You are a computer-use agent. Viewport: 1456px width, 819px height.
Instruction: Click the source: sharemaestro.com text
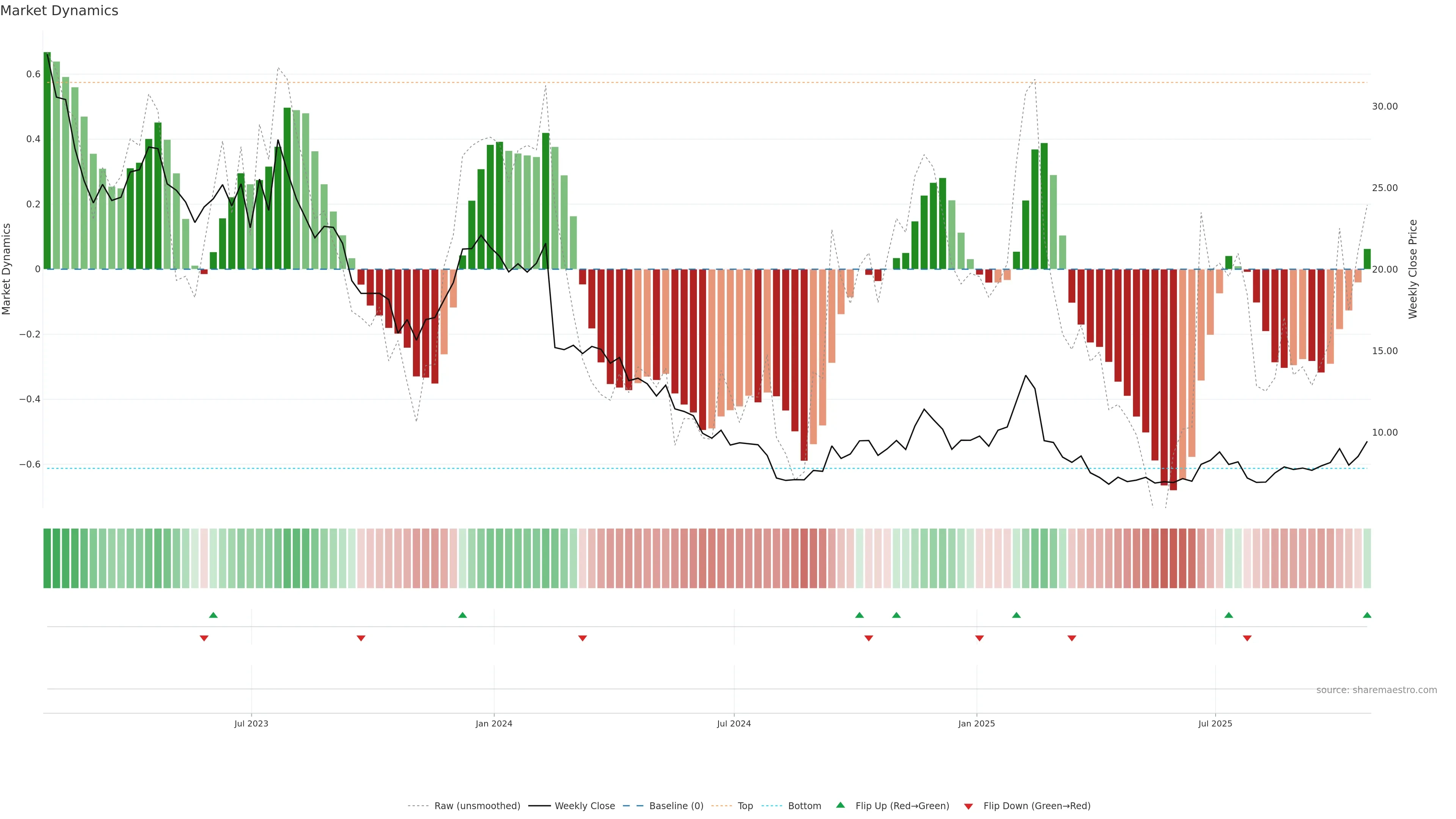1376,690
